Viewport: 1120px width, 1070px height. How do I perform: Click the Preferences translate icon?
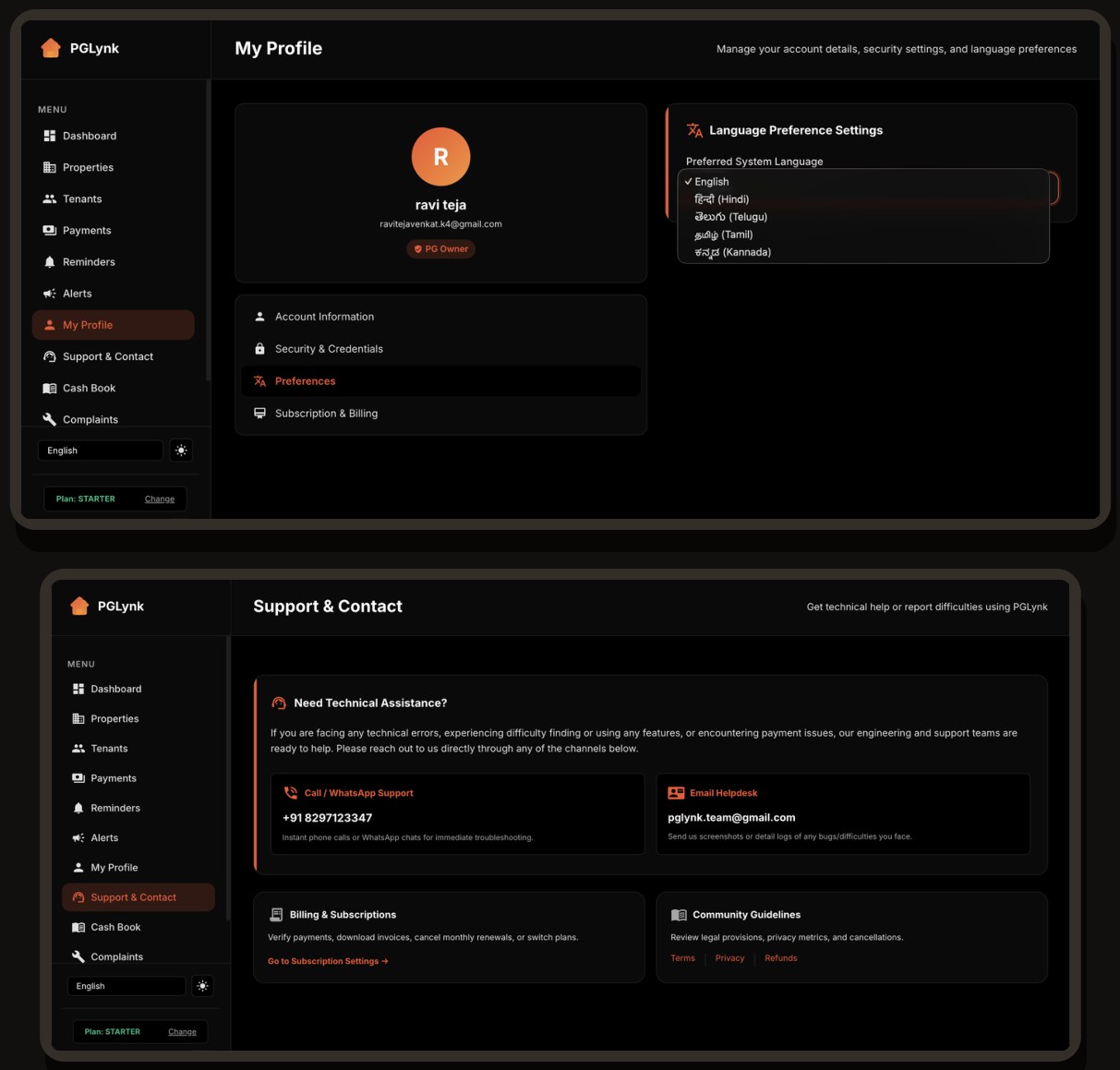pyautogui.click(x=259, y=381)
